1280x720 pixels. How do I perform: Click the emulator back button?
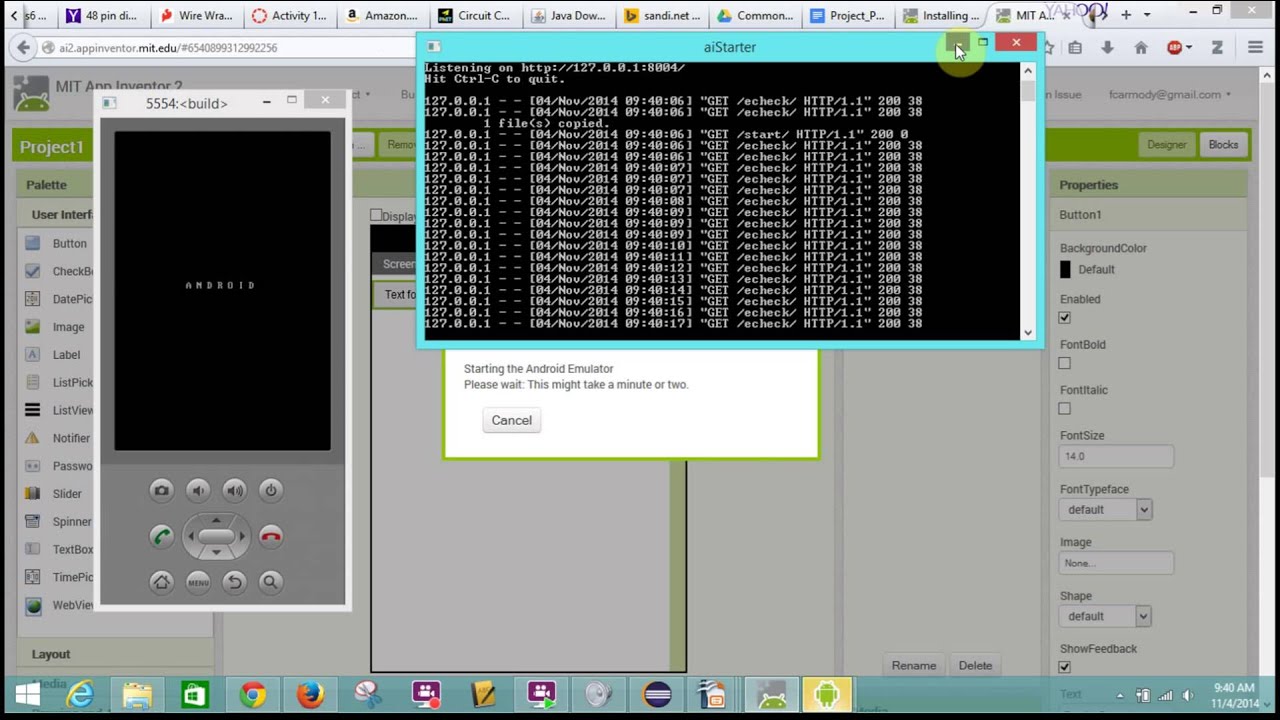coord(234,582)
